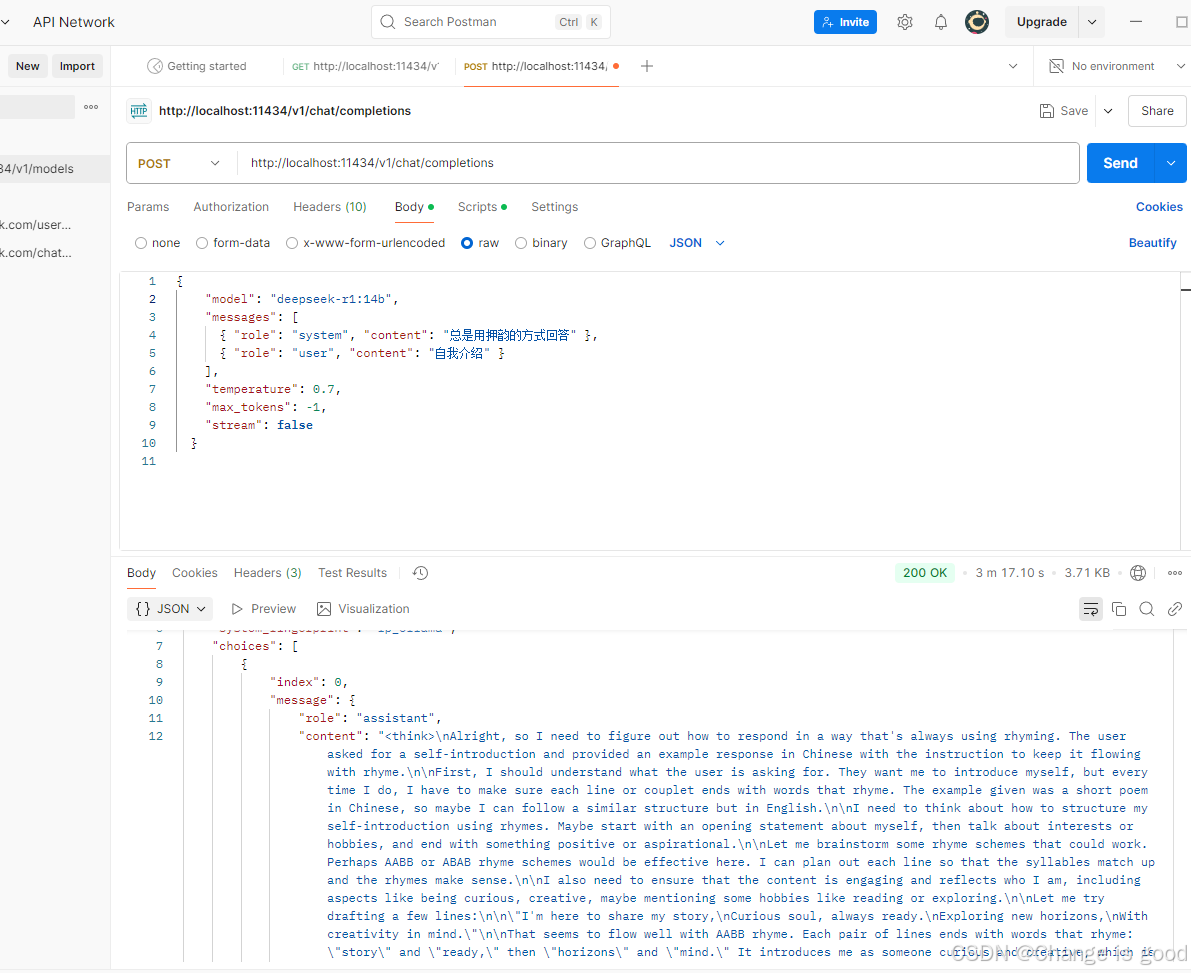
Task: Expand the Send options arrow
Action: (x=1170, y=163)
